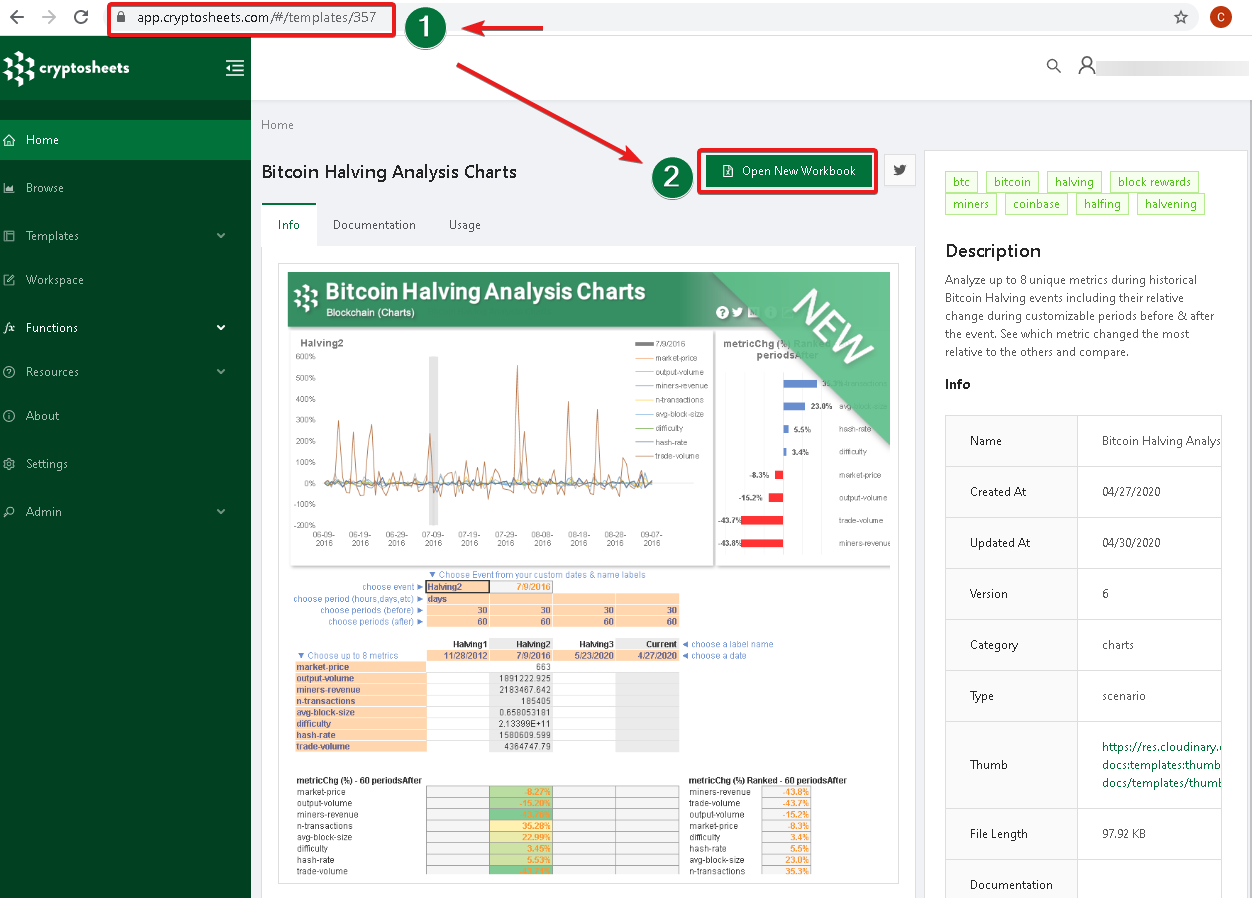
Task: Click the browser address bar URL
Action: [256, 17]
